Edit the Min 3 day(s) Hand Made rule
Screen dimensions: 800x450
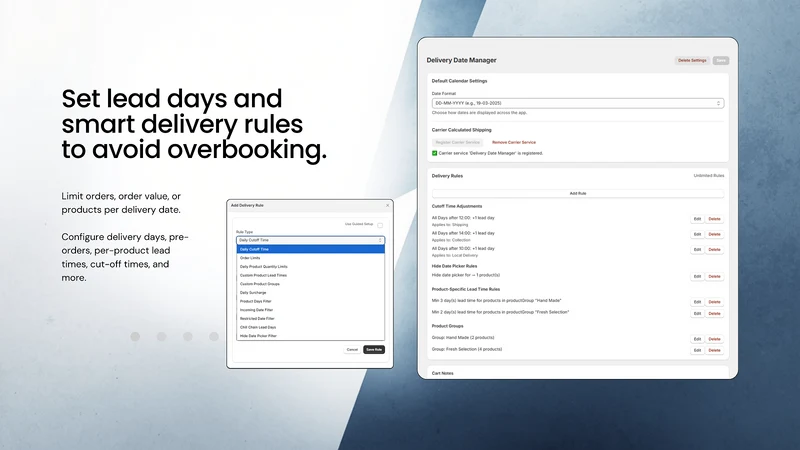click(x=697, y=302)
